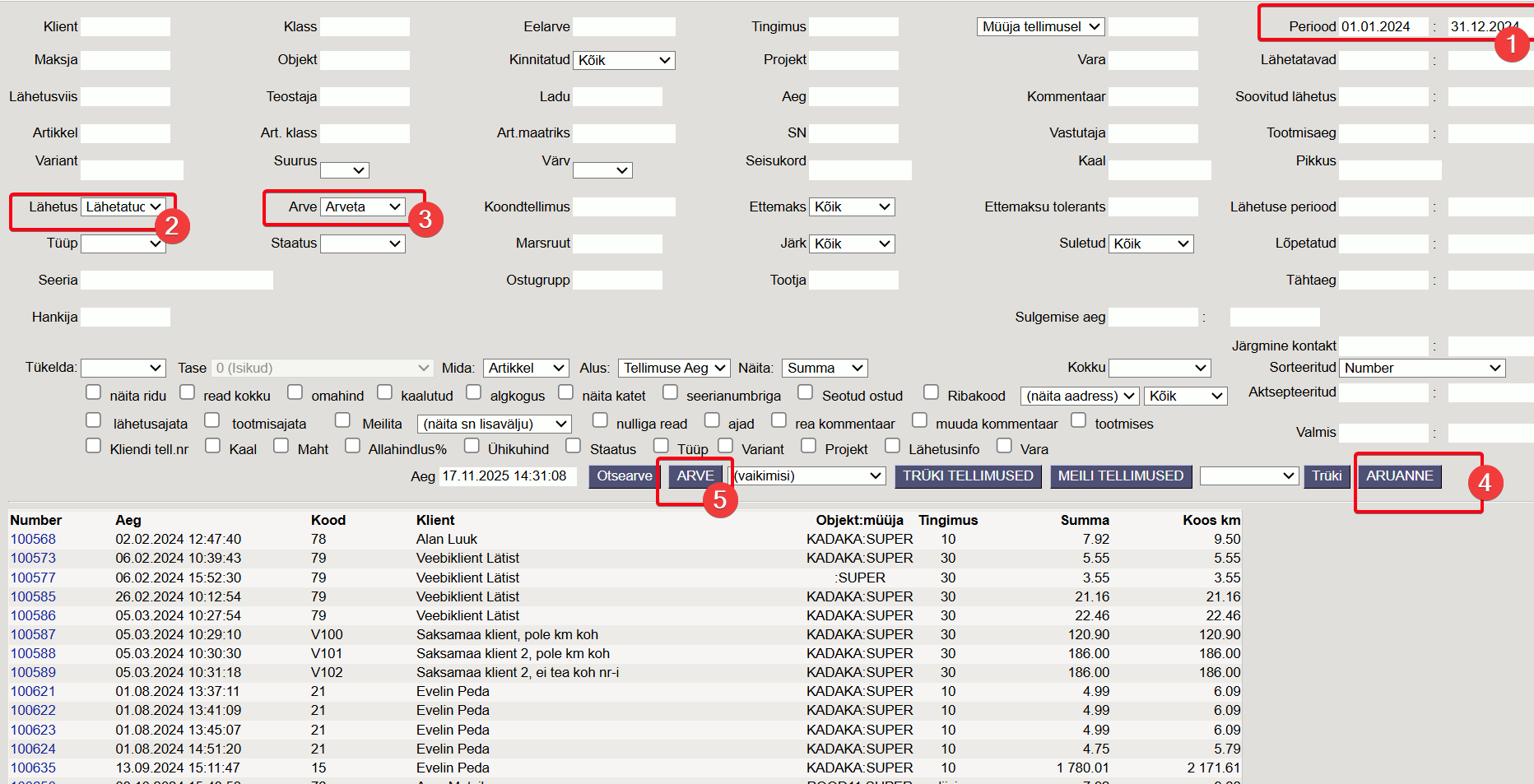This screenshot has width=1534, height=784.
Task: Open order link 100635
Action: pyautogui.click(x=33, y=768)
